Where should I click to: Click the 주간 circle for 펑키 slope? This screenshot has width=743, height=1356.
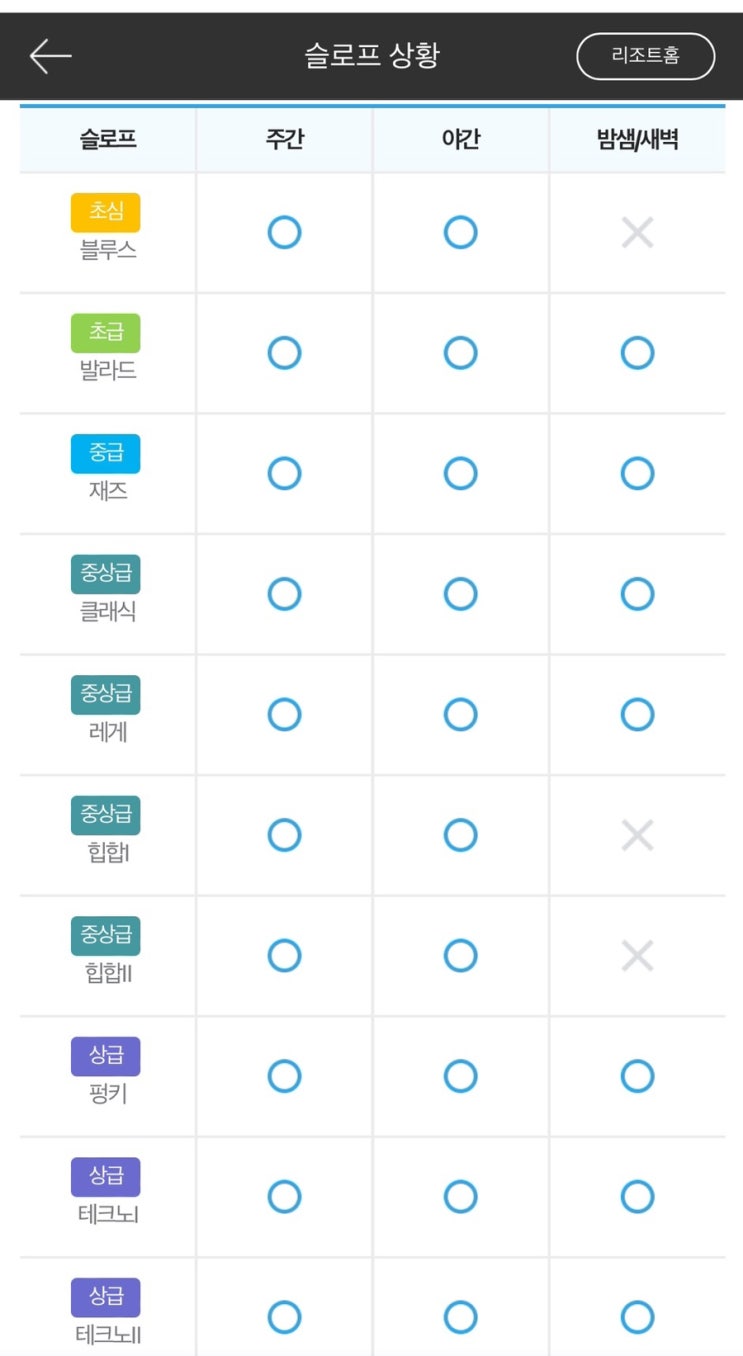click(x=284, y=1076)
